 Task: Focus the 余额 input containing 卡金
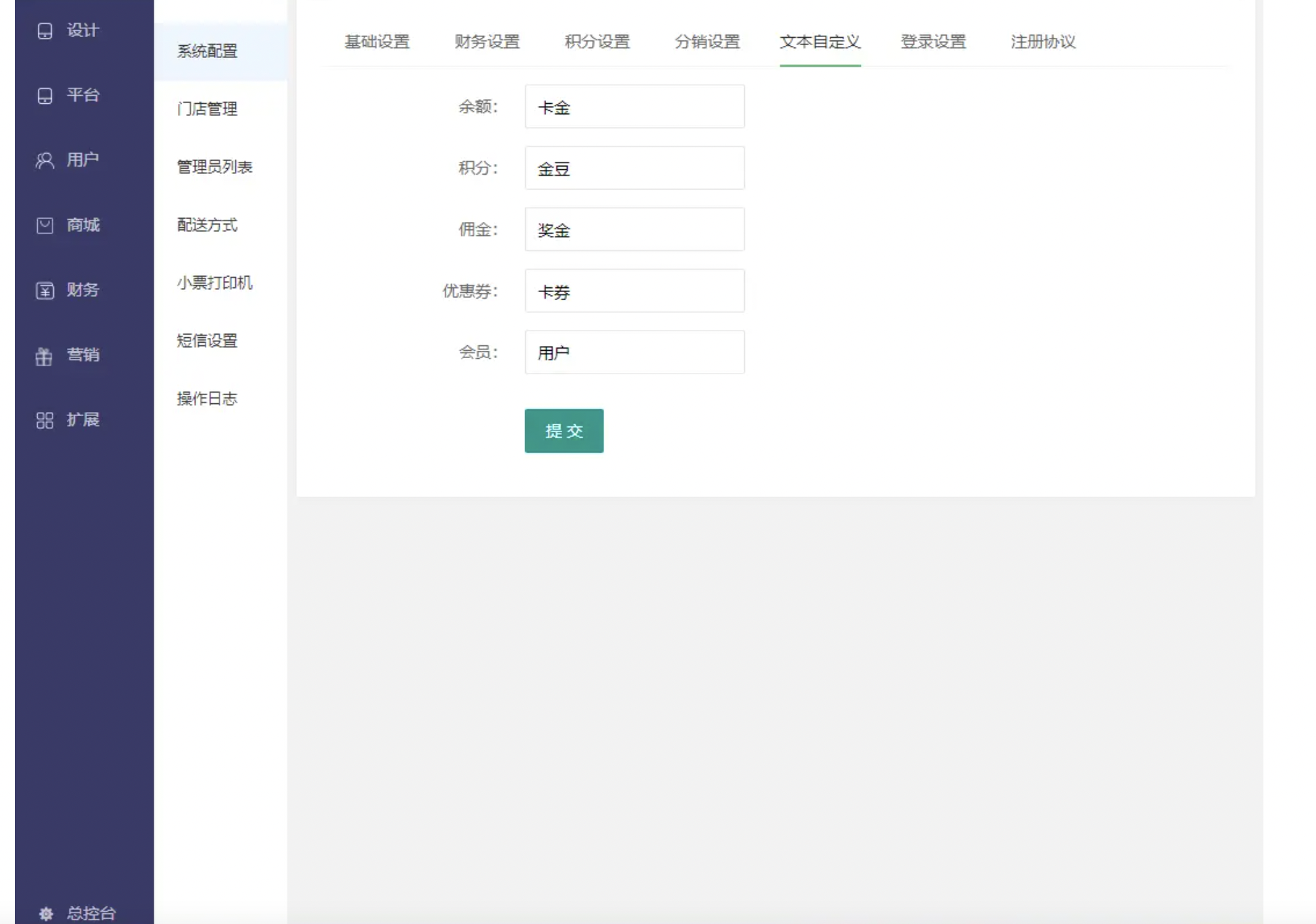click(634, 107)
